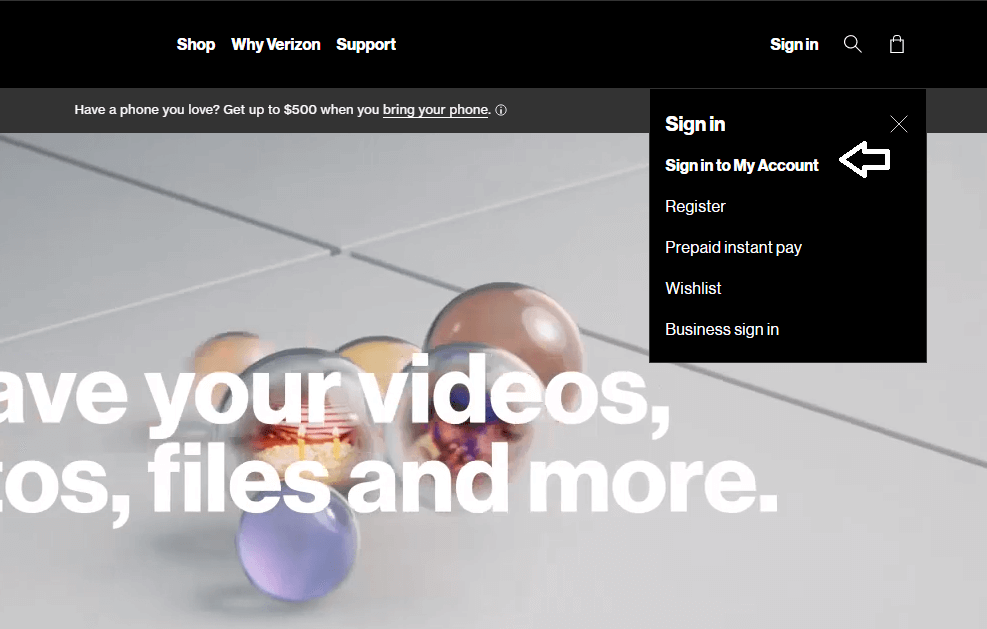
Task: Go to Wishlist from sign-in panel
Action: point(693,288)
